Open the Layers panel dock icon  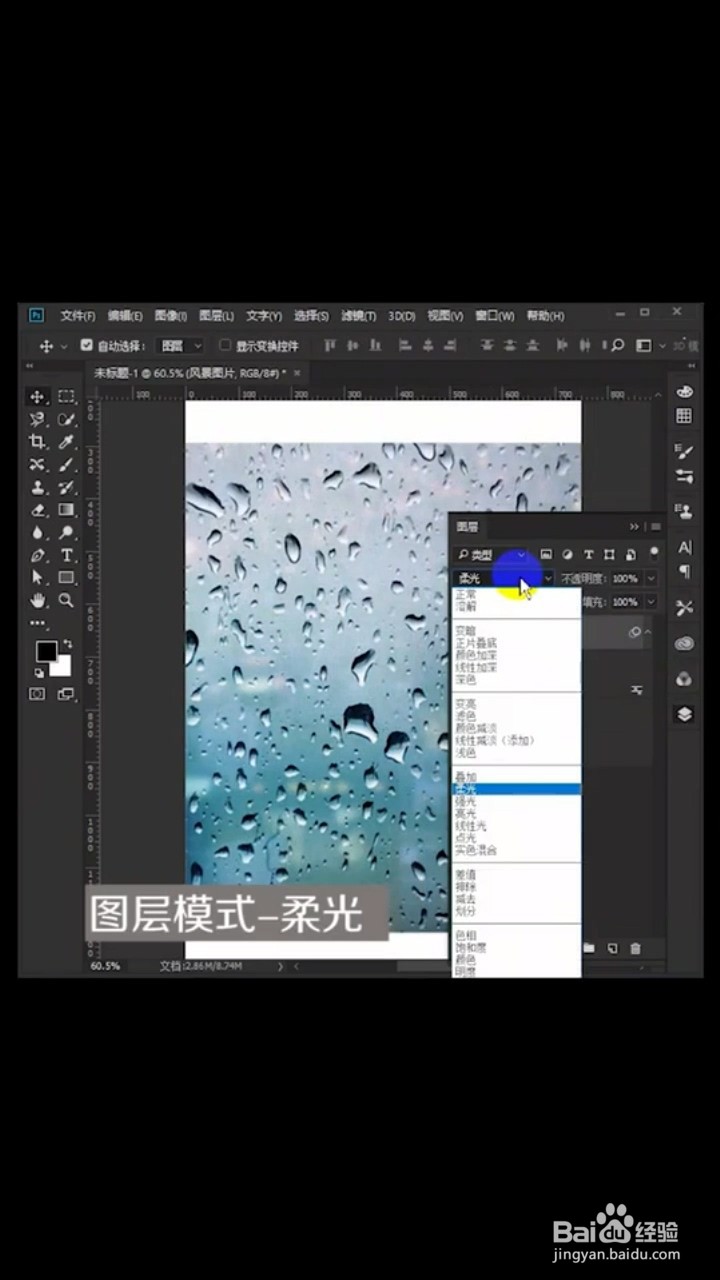(684, 714)
